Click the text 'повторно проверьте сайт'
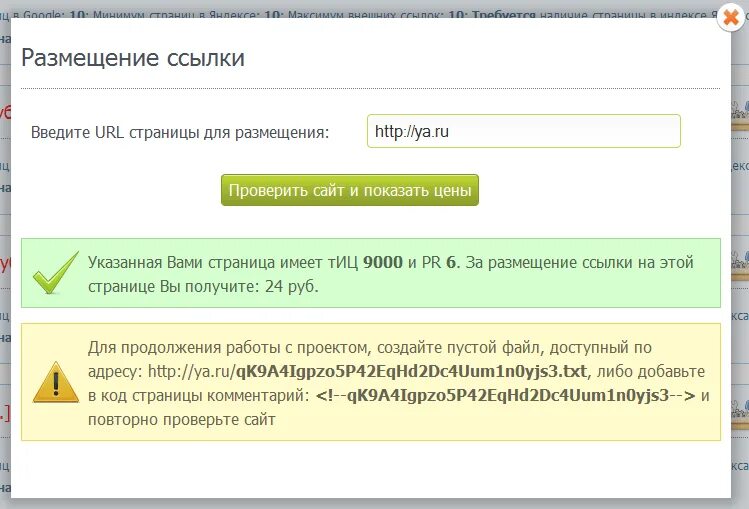Viewport: 749px width, 509px height. (182, 420)
